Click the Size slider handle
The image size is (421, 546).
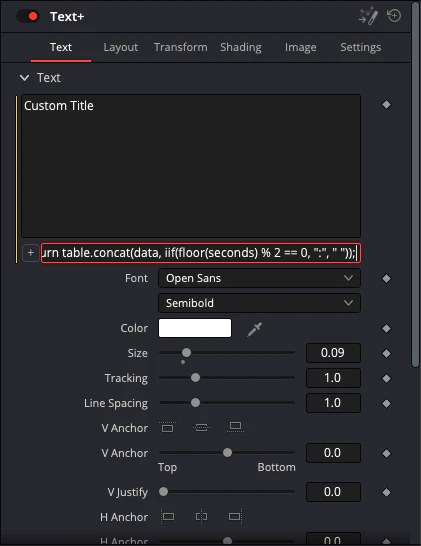187,353
